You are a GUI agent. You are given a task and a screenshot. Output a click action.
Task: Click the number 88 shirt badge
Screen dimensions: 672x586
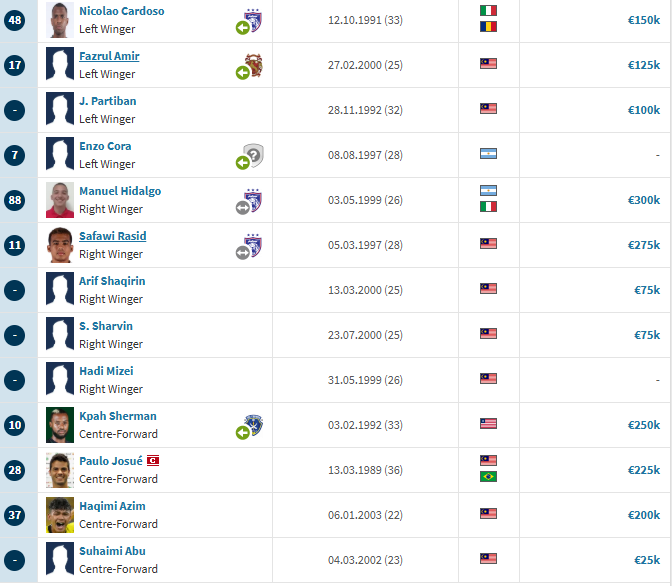pos(15,200)
